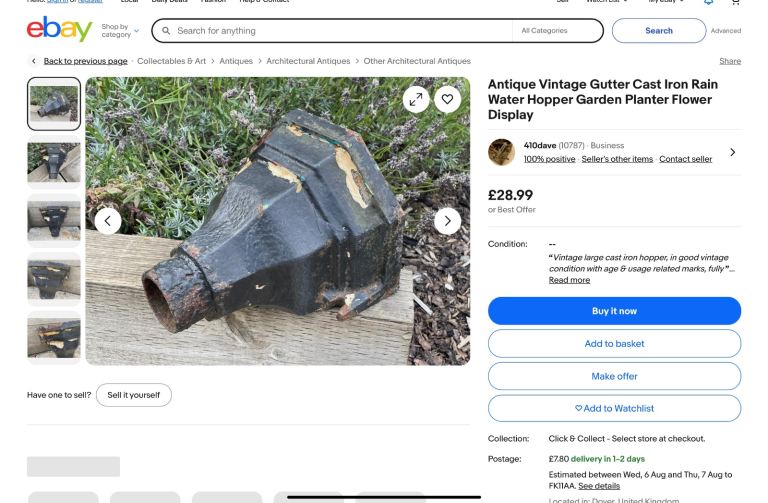768x503 pixels.
Task: Click Add to basket button
Action: coord(614,344)
